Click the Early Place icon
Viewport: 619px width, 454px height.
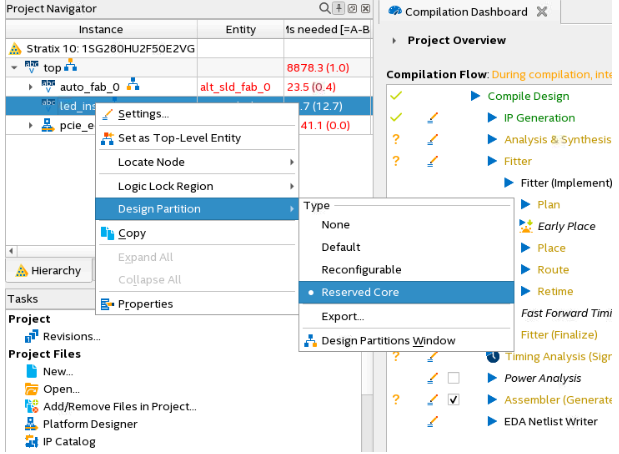tap(526, 226)
